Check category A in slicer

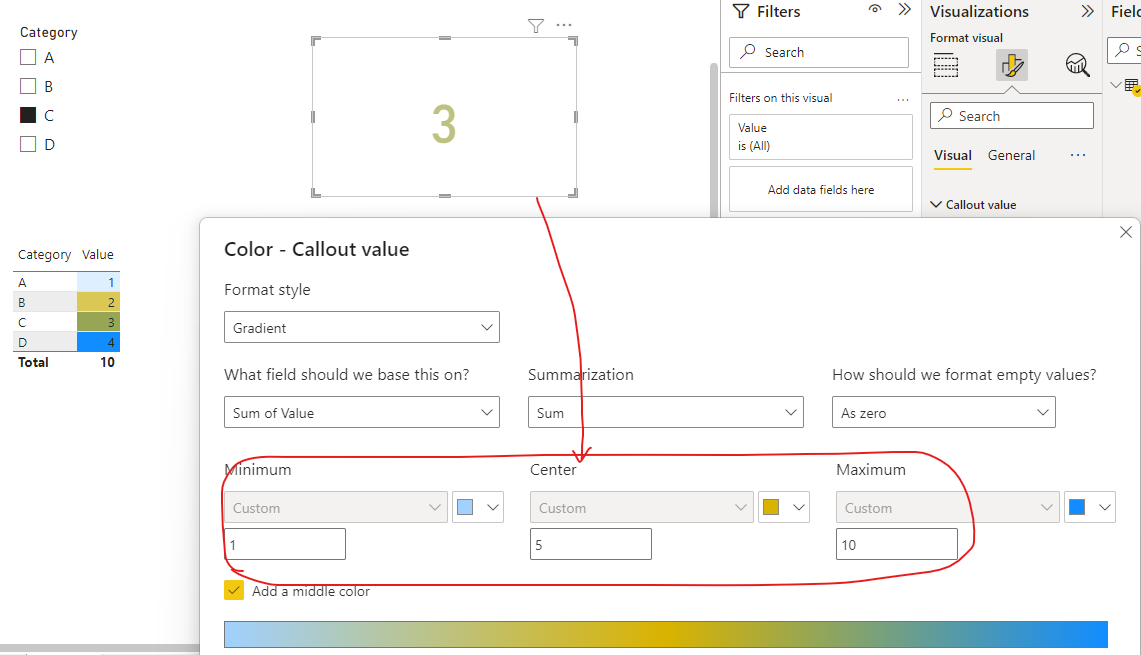[x=28, y=57]
